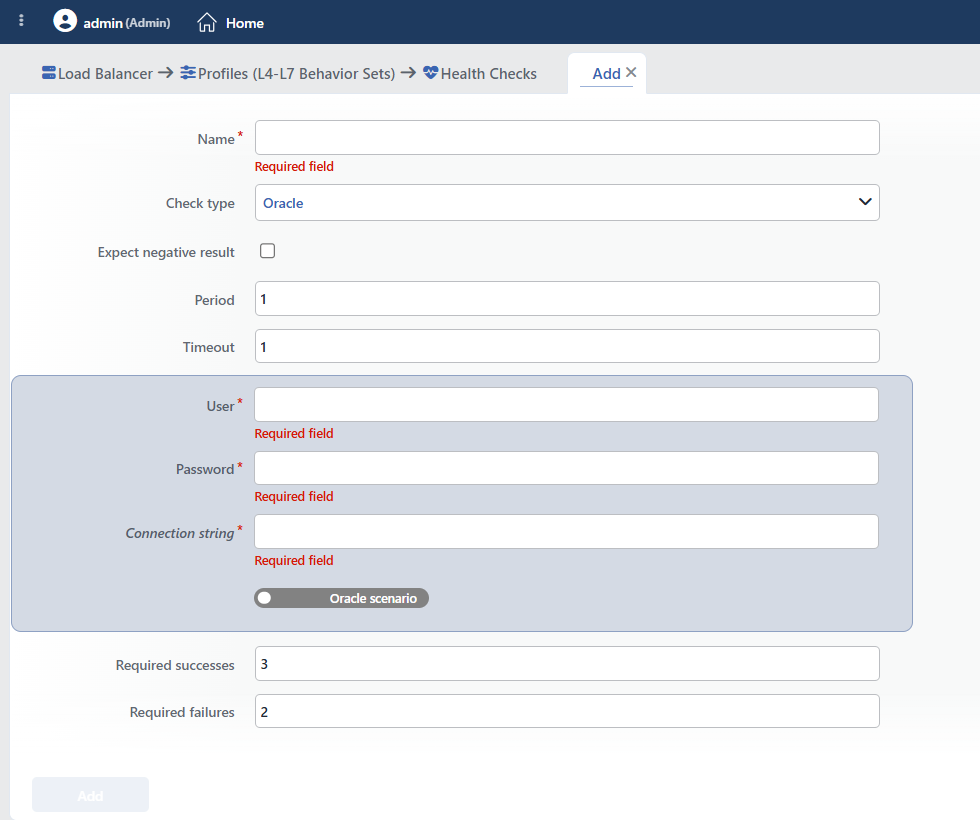
Task: Click the Load Balancer server icon
Action: 49,73
